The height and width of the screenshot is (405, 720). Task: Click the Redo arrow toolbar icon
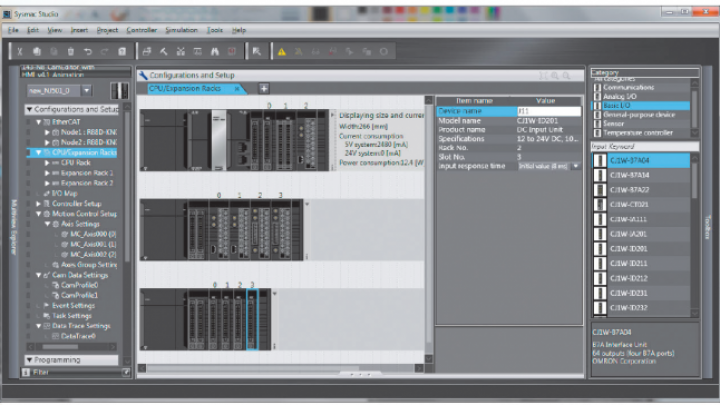click(x=105, y=51)
